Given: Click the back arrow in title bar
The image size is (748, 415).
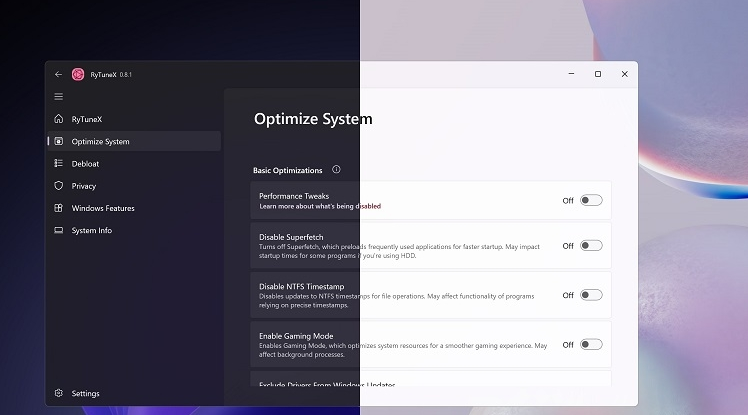Looking at the screenshot, I should click(x=58, y=74).
